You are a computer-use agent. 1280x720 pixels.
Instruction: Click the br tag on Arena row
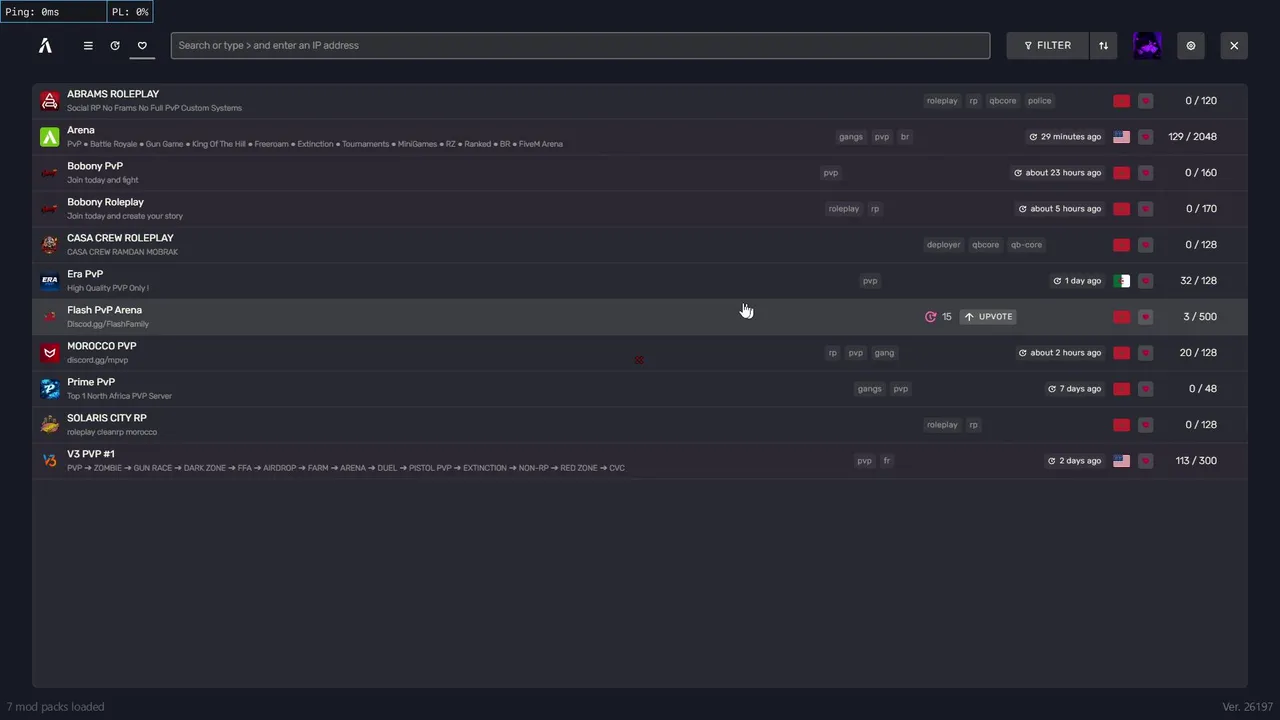point(905,136)
